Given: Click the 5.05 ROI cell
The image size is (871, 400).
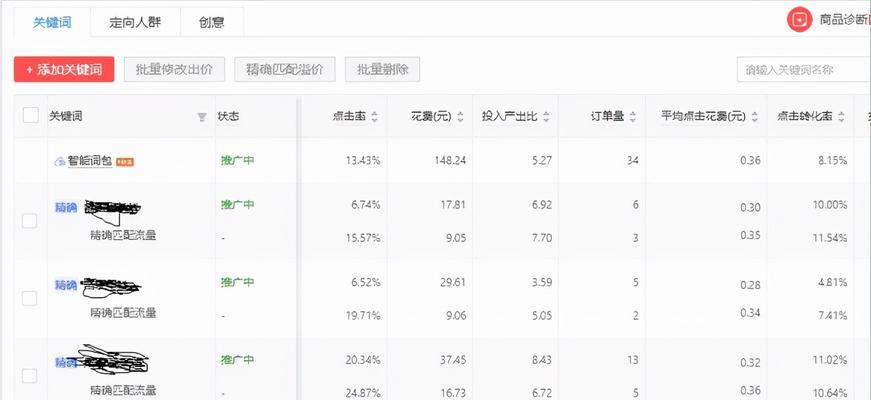Looking at the screenshot, I should click(542, 316).
